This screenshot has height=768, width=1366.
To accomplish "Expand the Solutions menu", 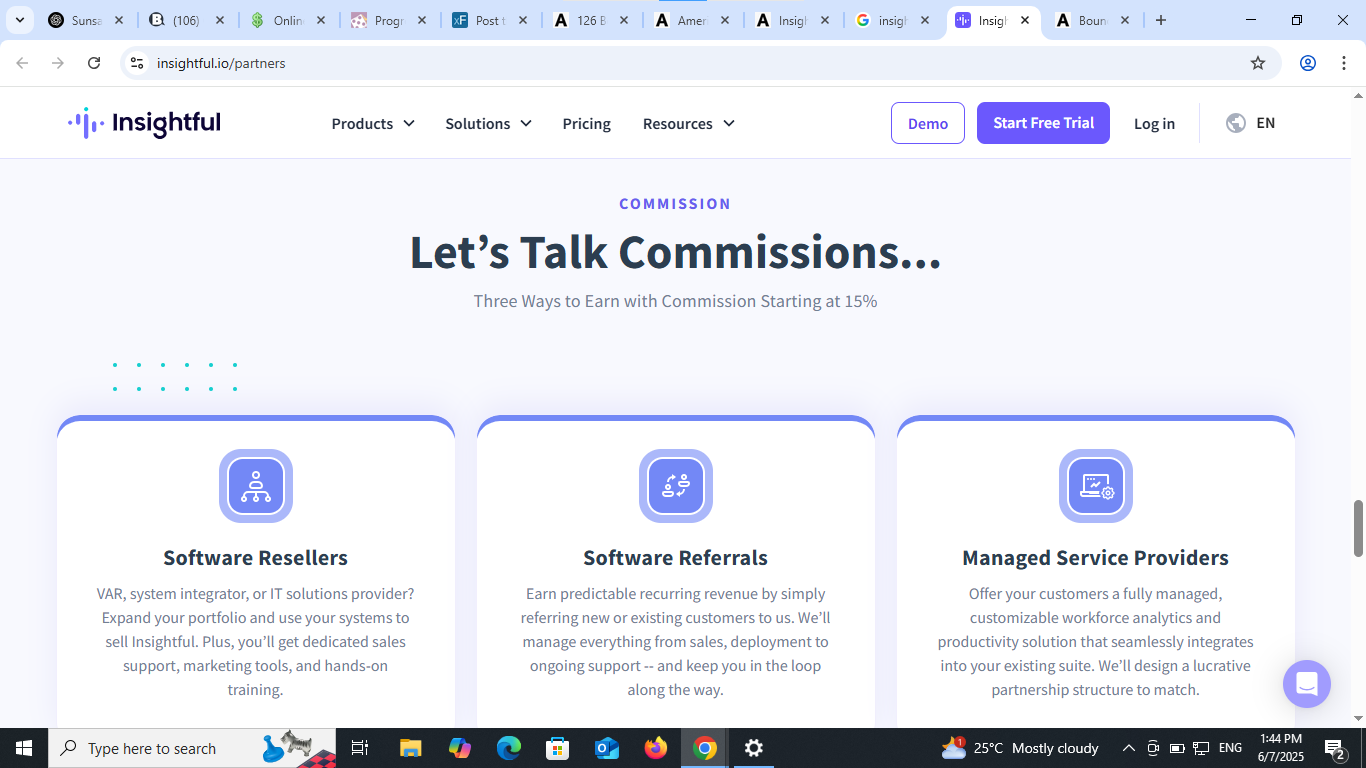I will click(x=488, y=124).
